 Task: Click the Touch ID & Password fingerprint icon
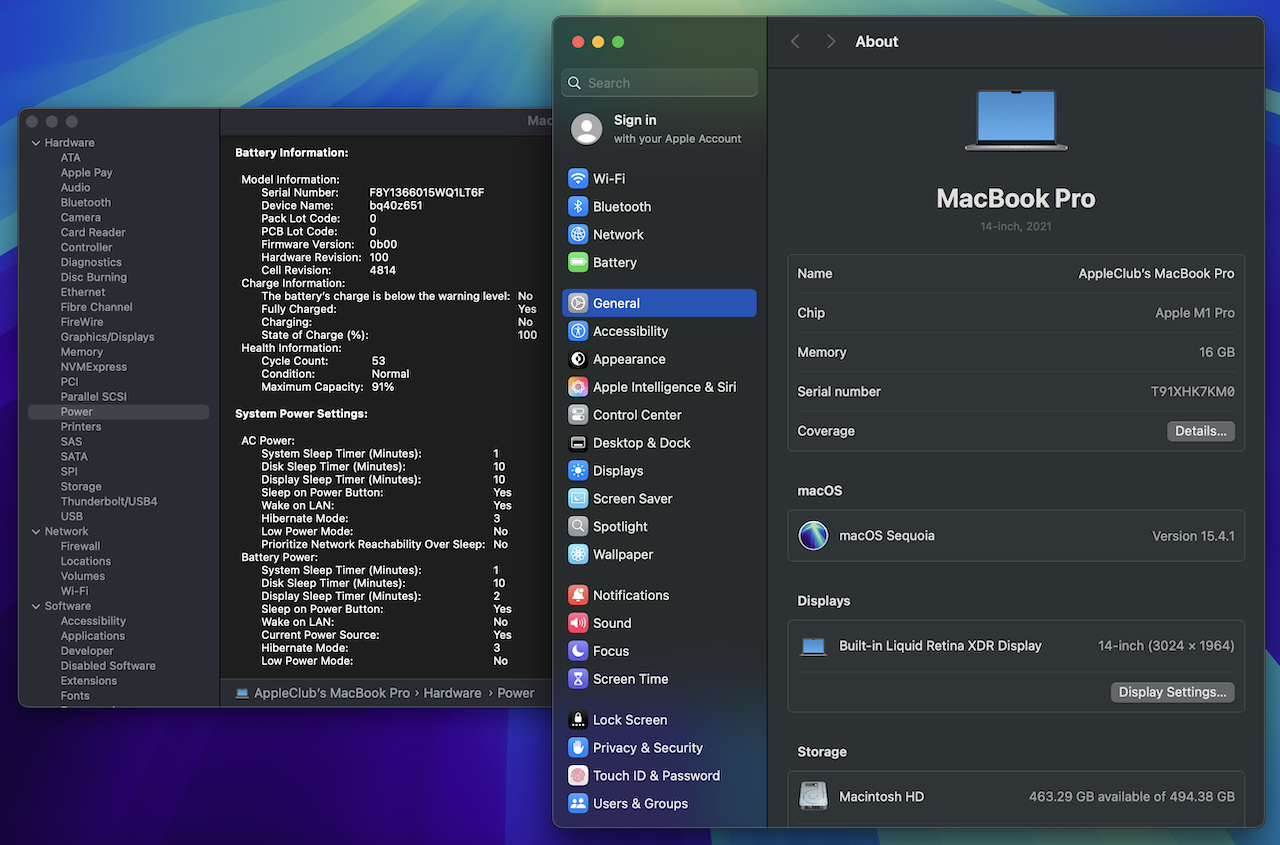coord(578,776)
